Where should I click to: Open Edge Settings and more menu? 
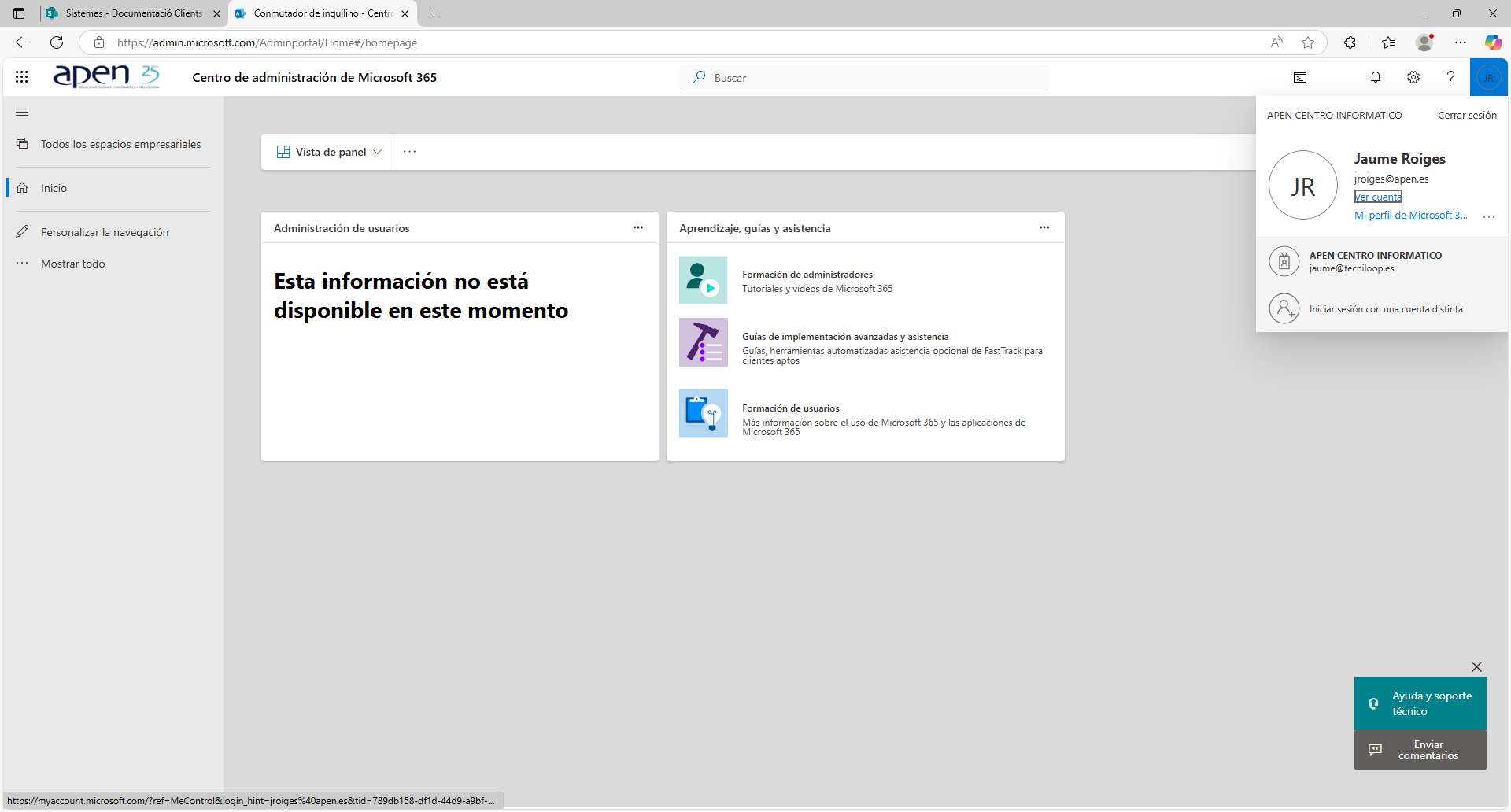pyautogui.click(x=1461, y=42)
